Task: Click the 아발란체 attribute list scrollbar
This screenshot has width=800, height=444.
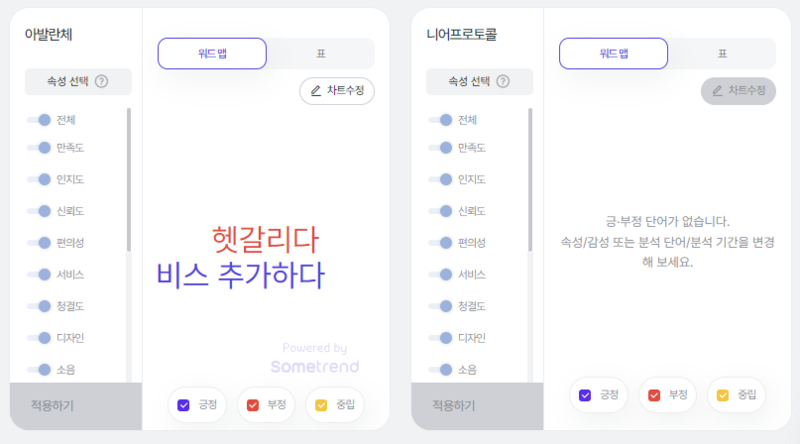Action: click(129, 180)
